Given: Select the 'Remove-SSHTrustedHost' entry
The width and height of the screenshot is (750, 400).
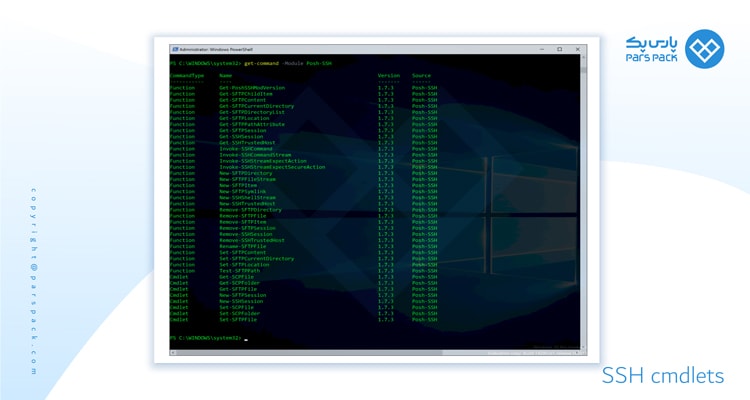Looking at the screenshot, I should tap(252, 241).
